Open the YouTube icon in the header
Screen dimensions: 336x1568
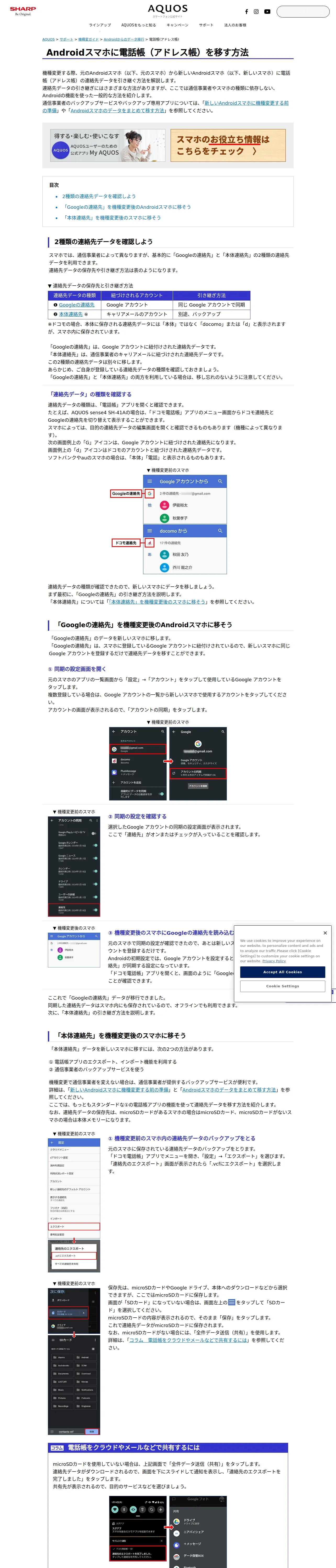click(x=267, y=11)
